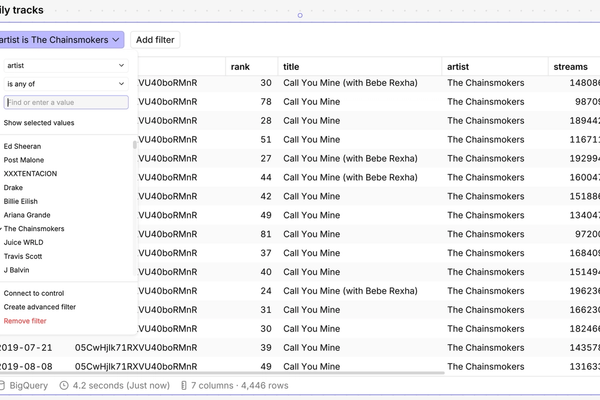Select Drake in the value list

(13, 188)
